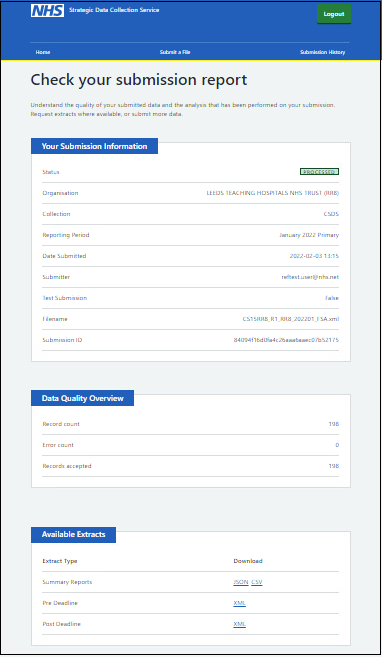Select the collection value CSDS
Image resolution: width=382 pixels, height=657 pixels.
[331, 214]
